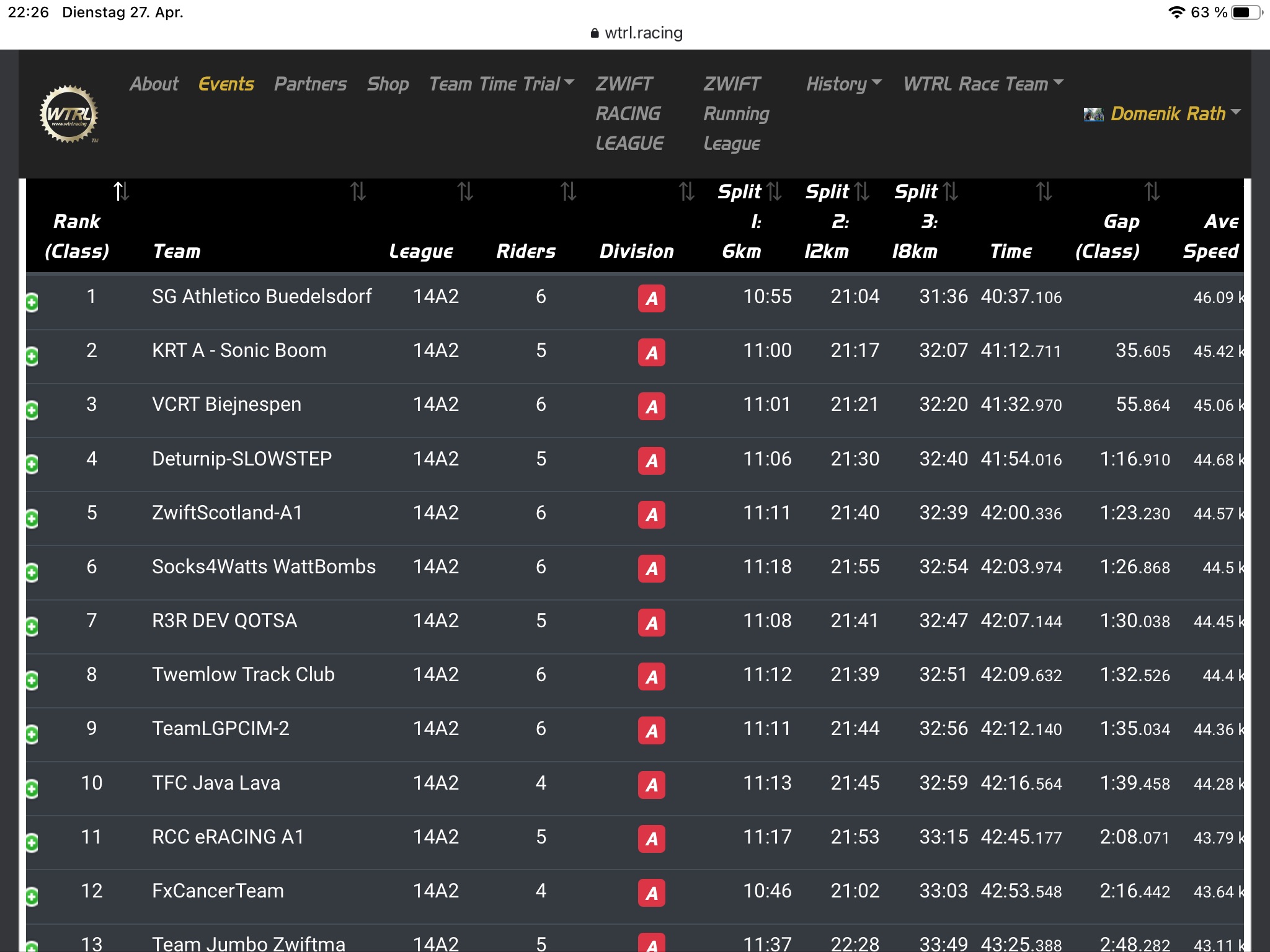Screen dimensions: 1270x952
Task: Expand the WTRL Race Team dropdown
Action: point(983,84)
